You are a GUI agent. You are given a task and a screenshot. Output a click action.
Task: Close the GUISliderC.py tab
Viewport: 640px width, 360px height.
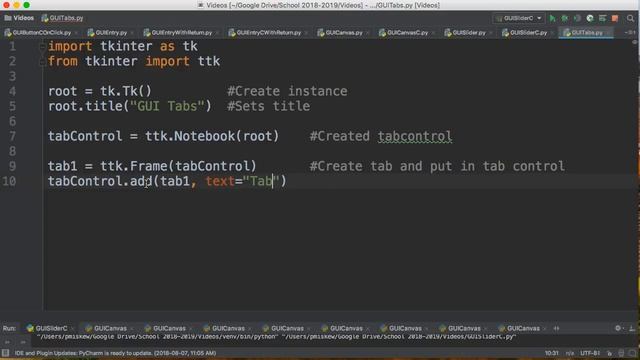(552, 33)
